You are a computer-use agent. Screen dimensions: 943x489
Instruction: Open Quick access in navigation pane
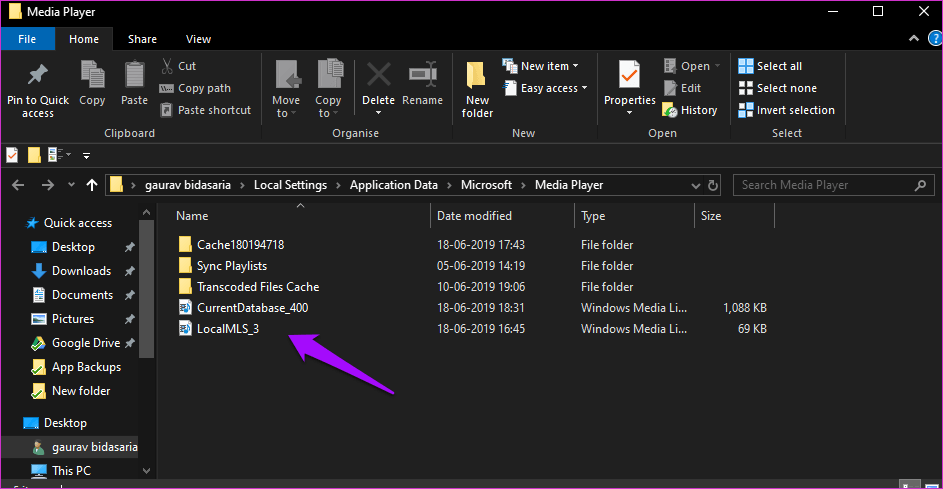point(78,223)
